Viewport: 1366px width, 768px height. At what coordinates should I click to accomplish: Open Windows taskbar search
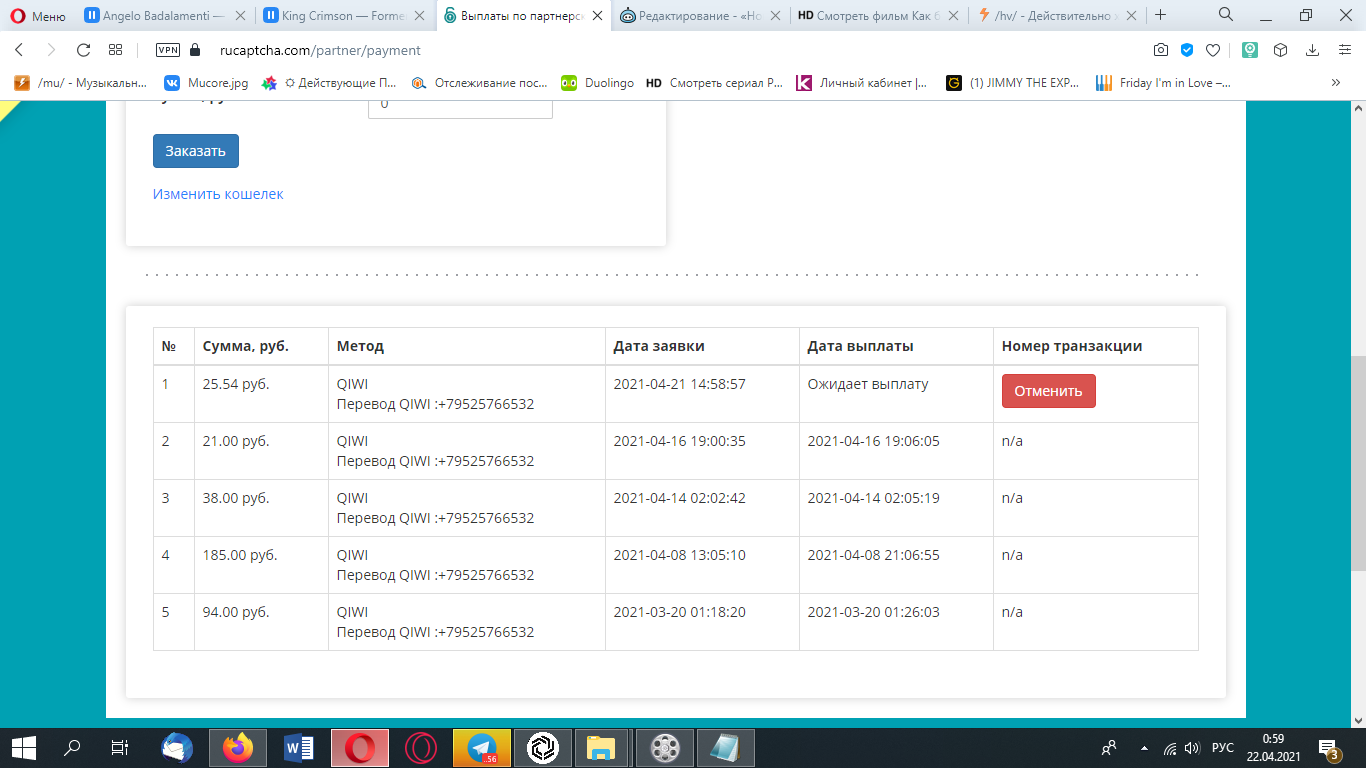pyautogui.click(x=72, y=747)
